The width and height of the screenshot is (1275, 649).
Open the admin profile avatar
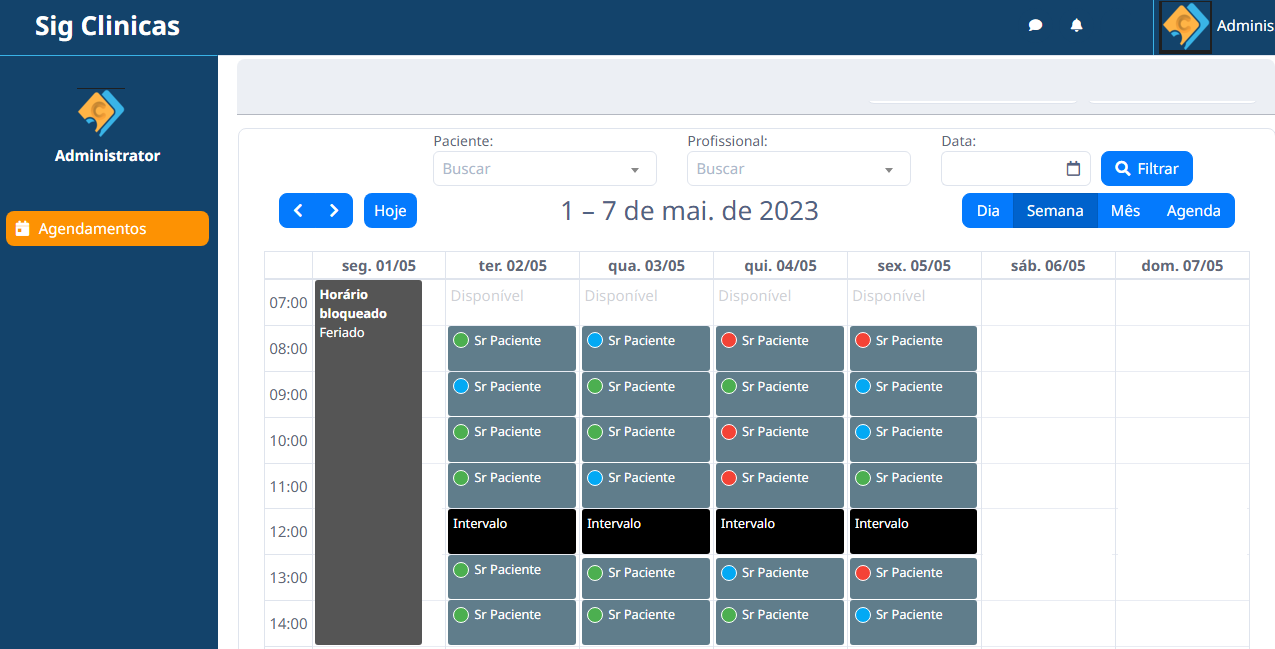(1184, 27)
